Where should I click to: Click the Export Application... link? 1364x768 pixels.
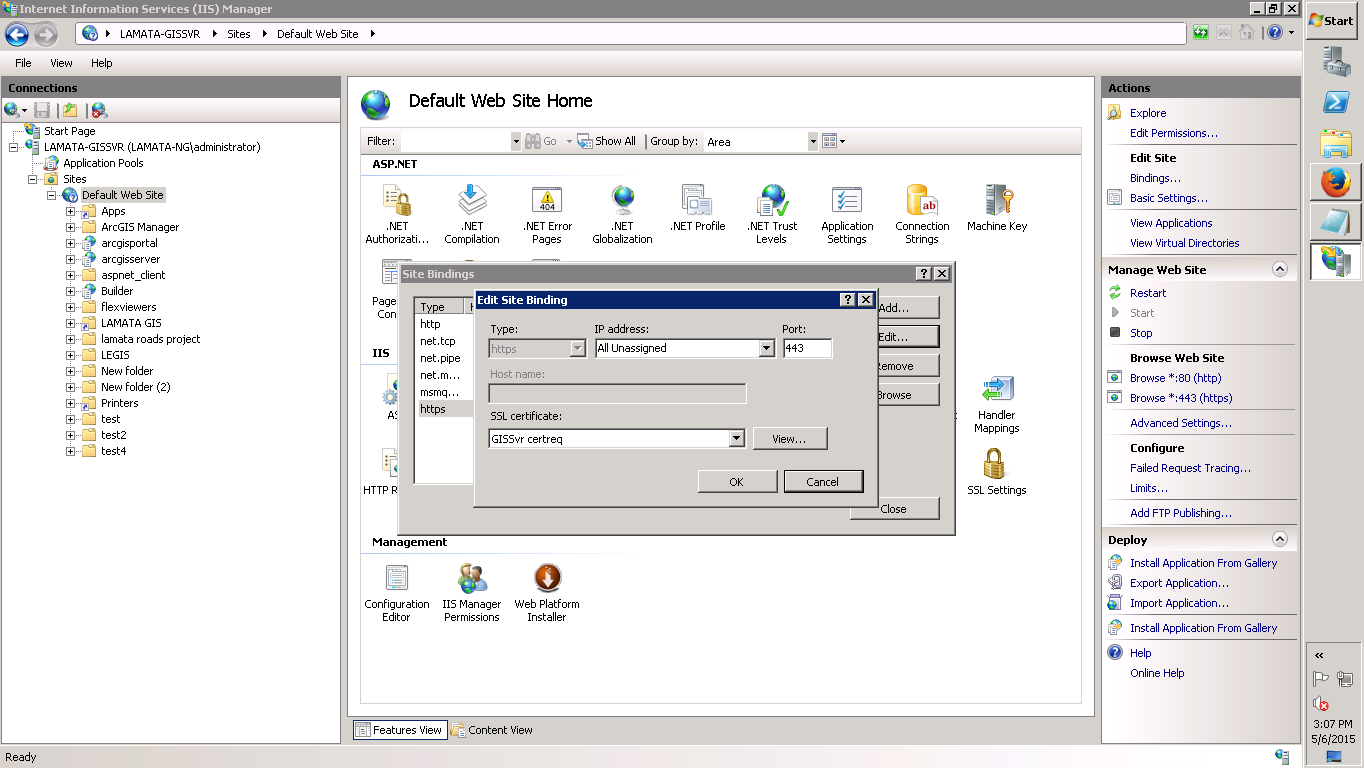point(1180,583)
